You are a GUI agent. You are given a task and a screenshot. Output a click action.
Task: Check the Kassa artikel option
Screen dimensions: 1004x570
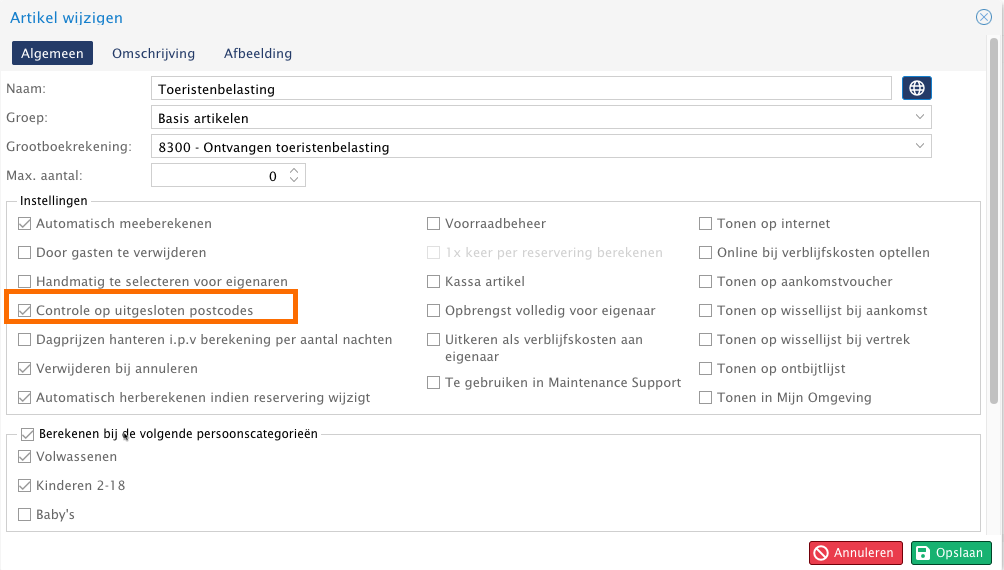click(434, 282)
